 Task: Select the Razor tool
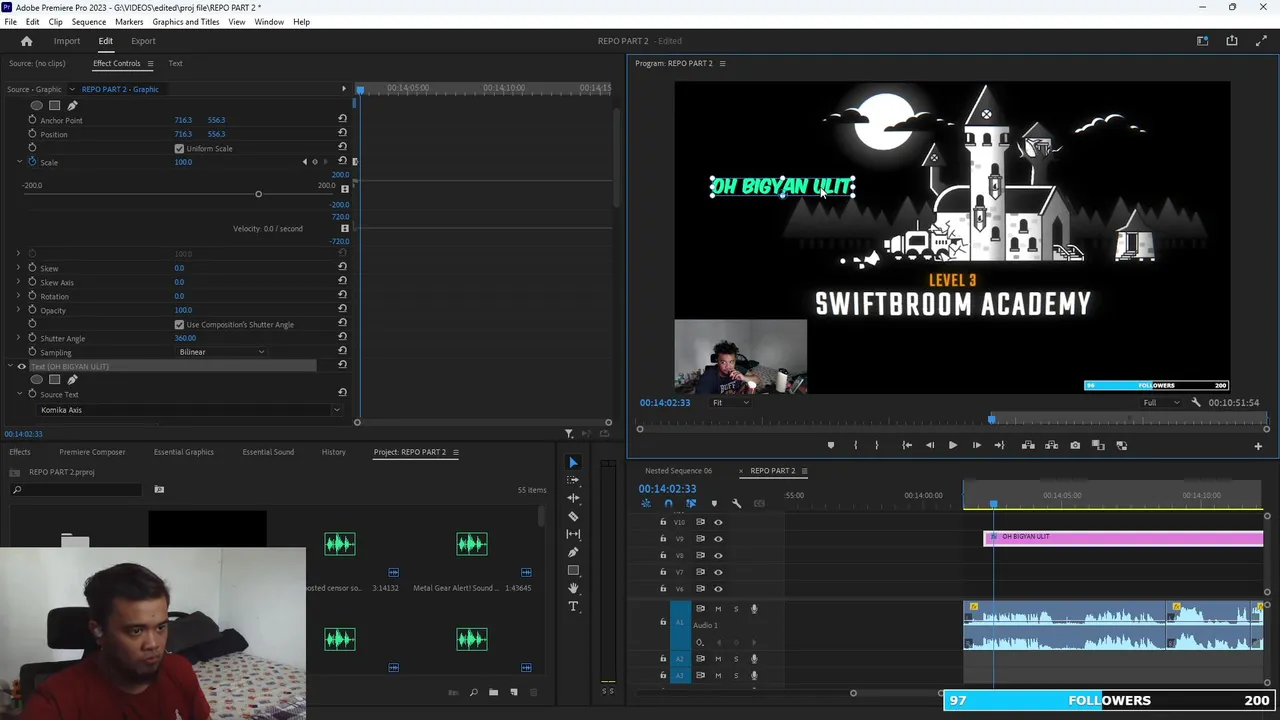pyautogui.click(x=573, y=516)
